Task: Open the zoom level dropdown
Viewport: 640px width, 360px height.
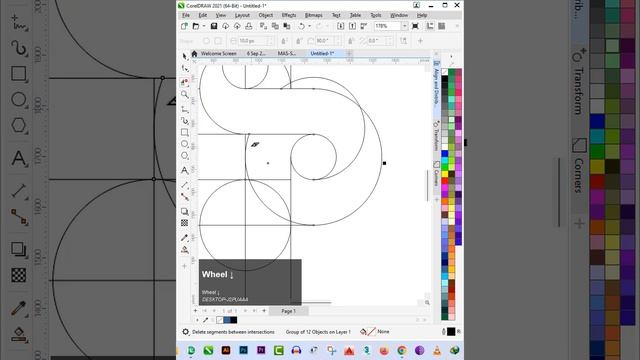Action: pyautogui.click(x=404, y=26)
